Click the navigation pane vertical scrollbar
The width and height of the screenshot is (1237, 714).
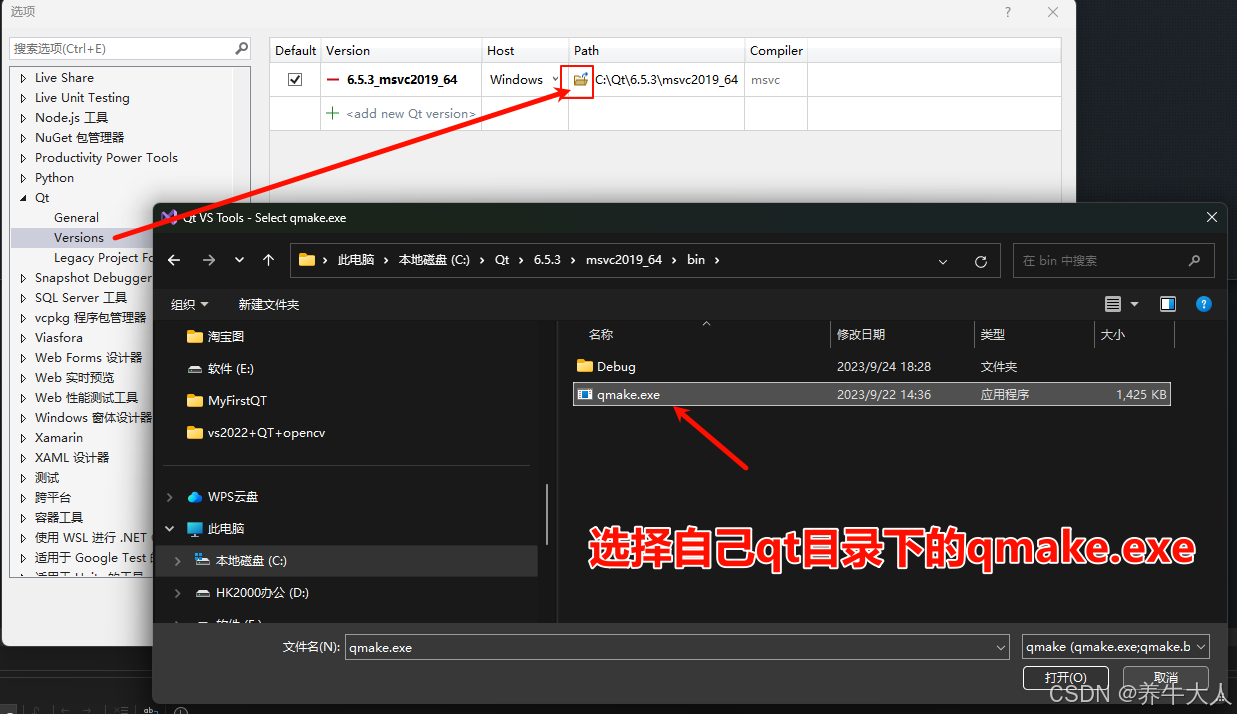tap(546, 515)
